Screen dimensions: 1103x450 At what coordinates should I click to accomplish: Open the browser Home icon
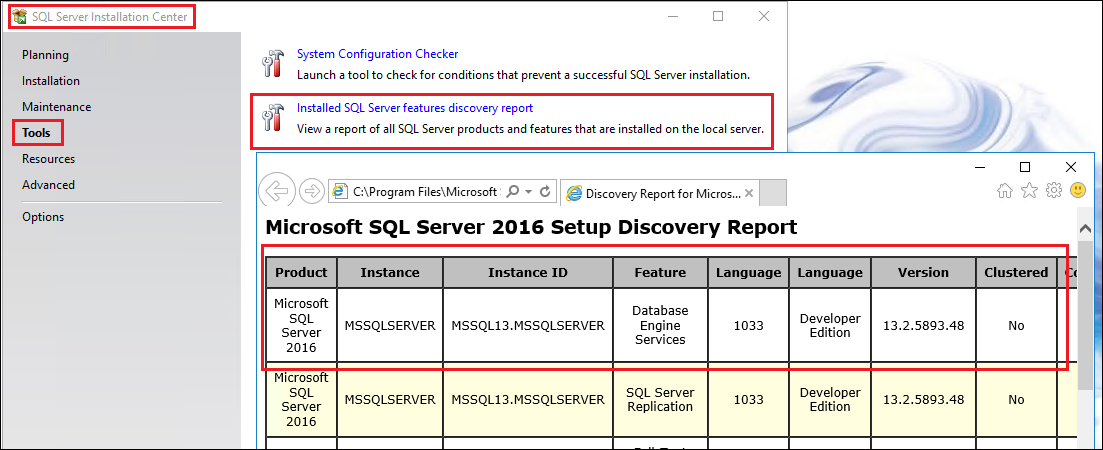point(1005,191)
